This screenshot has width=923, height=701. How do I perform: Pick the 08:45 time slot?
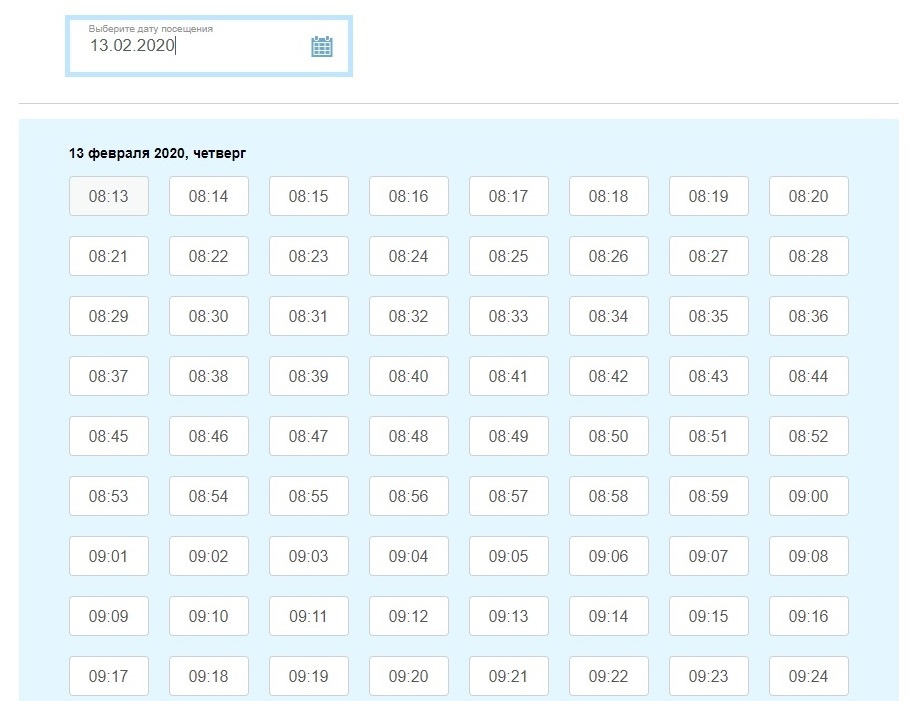pos(109,436)
